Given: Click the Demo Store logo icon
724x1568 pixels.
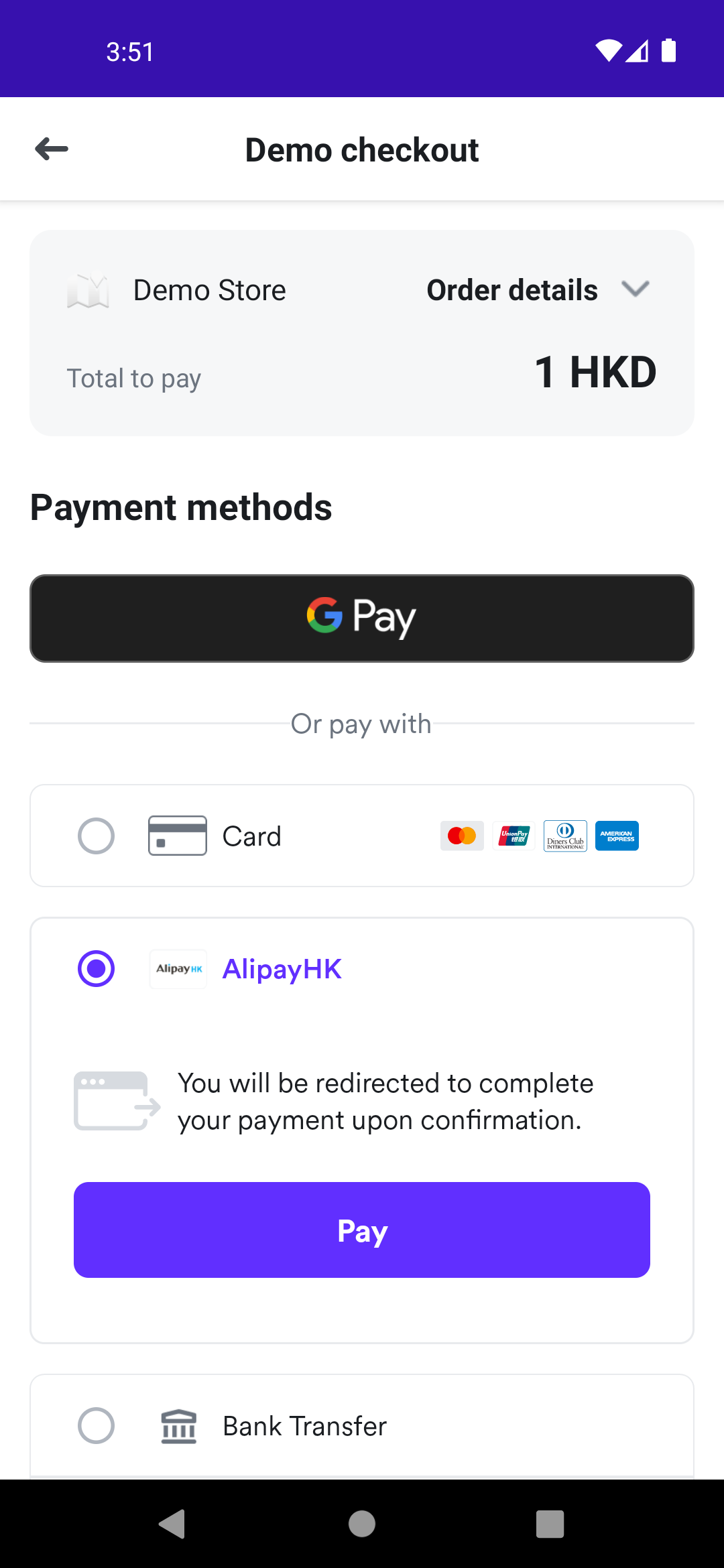Looking at the screenshot, I should (x=88, y=291).
